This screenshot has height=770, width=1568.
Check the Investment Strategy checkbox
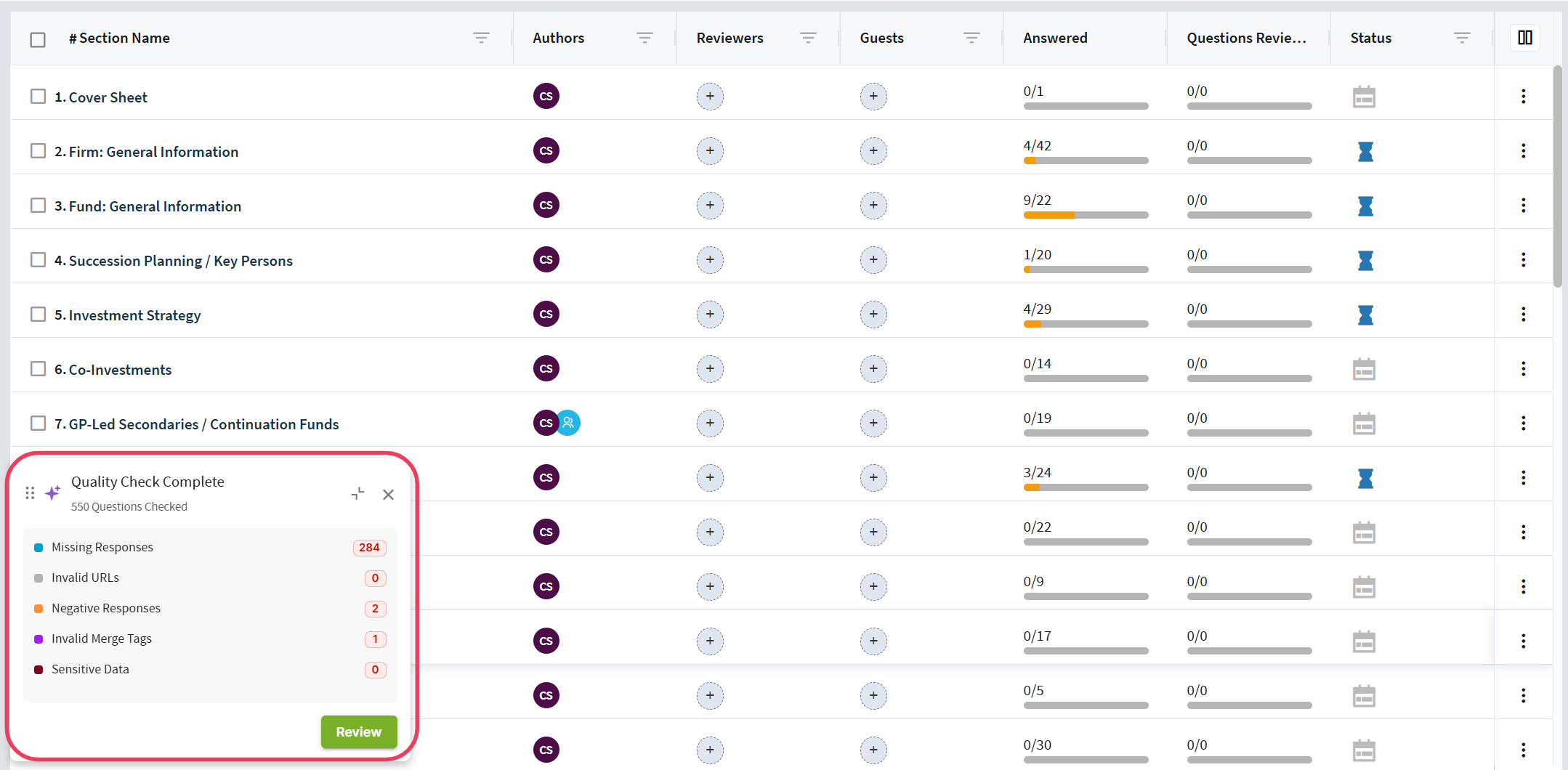point(38,314)
